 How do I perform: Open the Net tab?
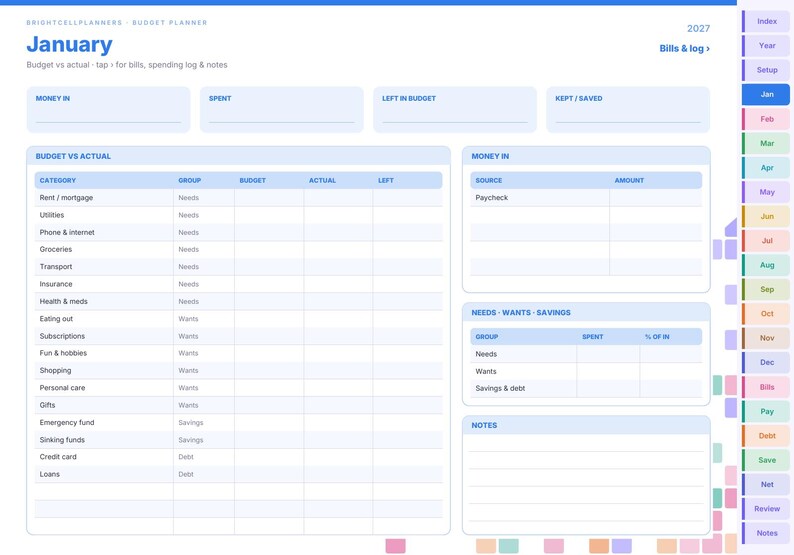(x=766, y=484)
